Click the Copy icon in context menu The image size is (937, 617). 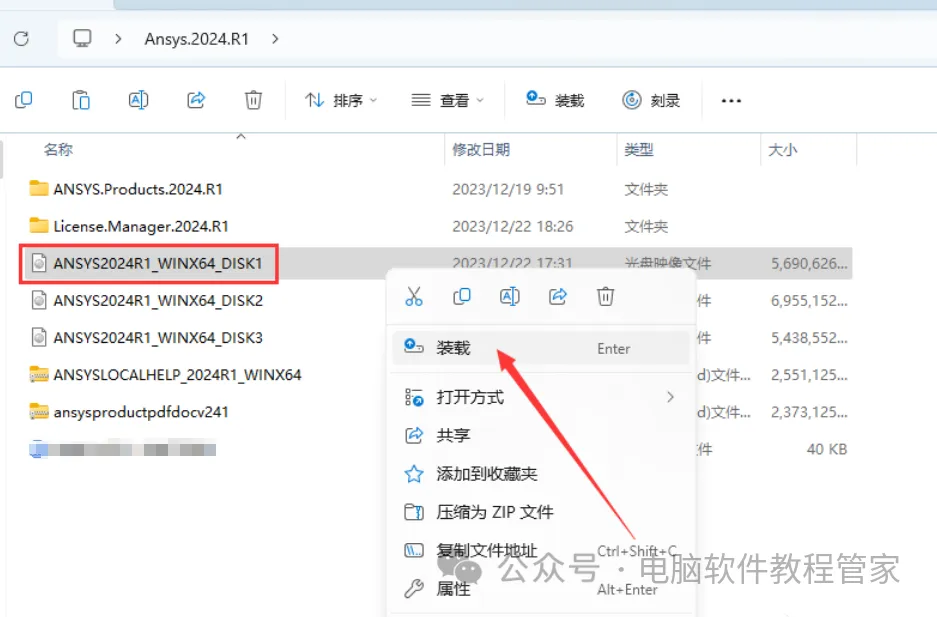click(462, 296)
